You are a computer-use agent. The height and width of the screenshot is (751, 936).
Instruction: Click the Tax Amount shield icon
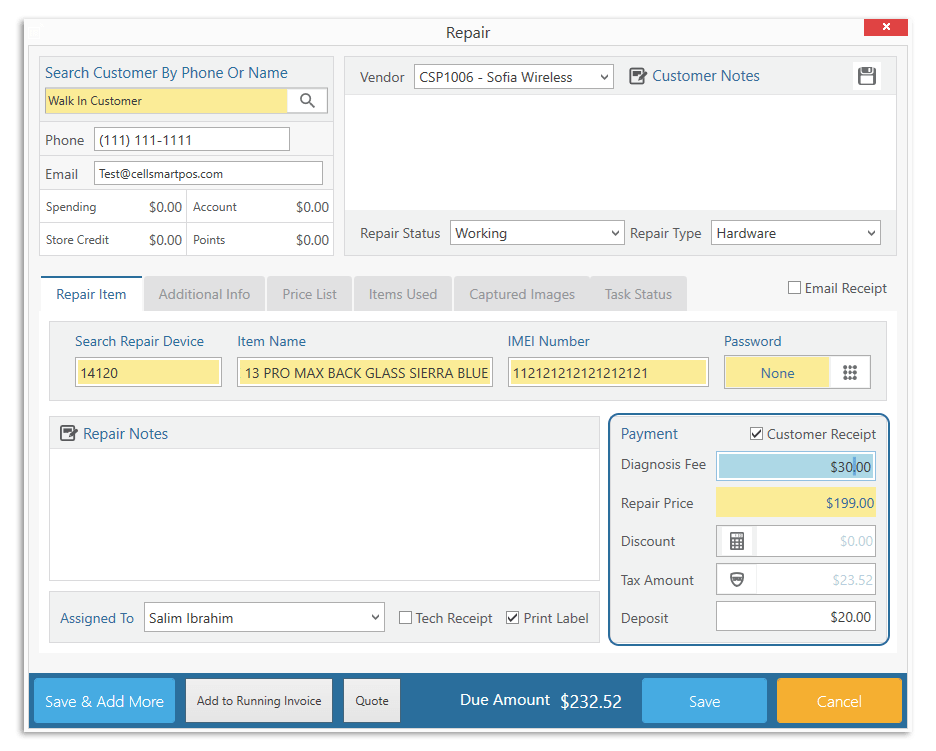pos(737,580)
